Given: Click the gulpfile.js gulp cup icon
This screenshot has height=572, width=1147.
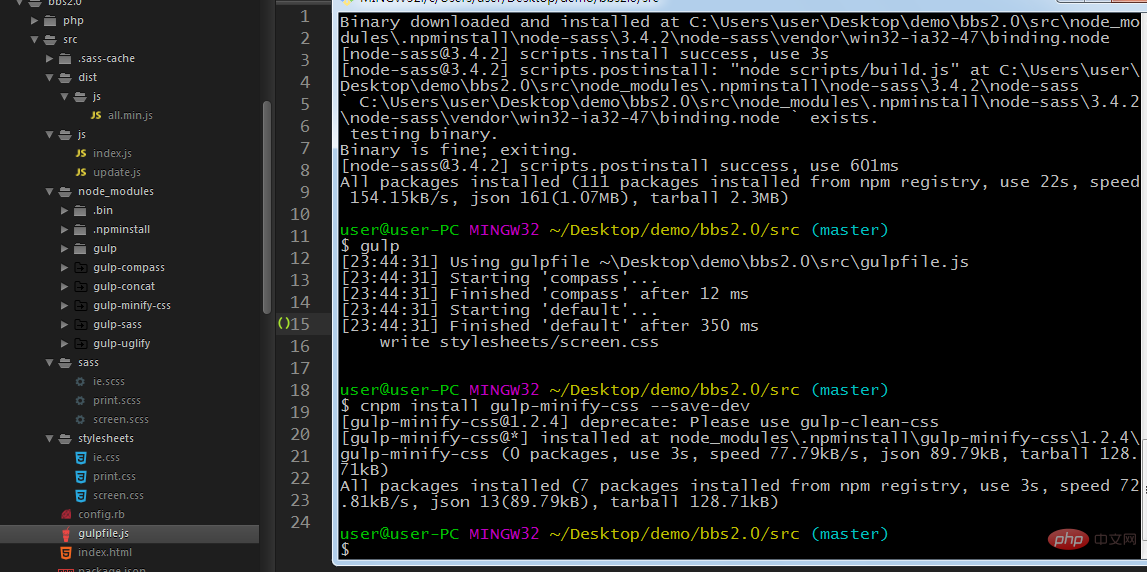Looking at the screenshot, I should (66, 534).
